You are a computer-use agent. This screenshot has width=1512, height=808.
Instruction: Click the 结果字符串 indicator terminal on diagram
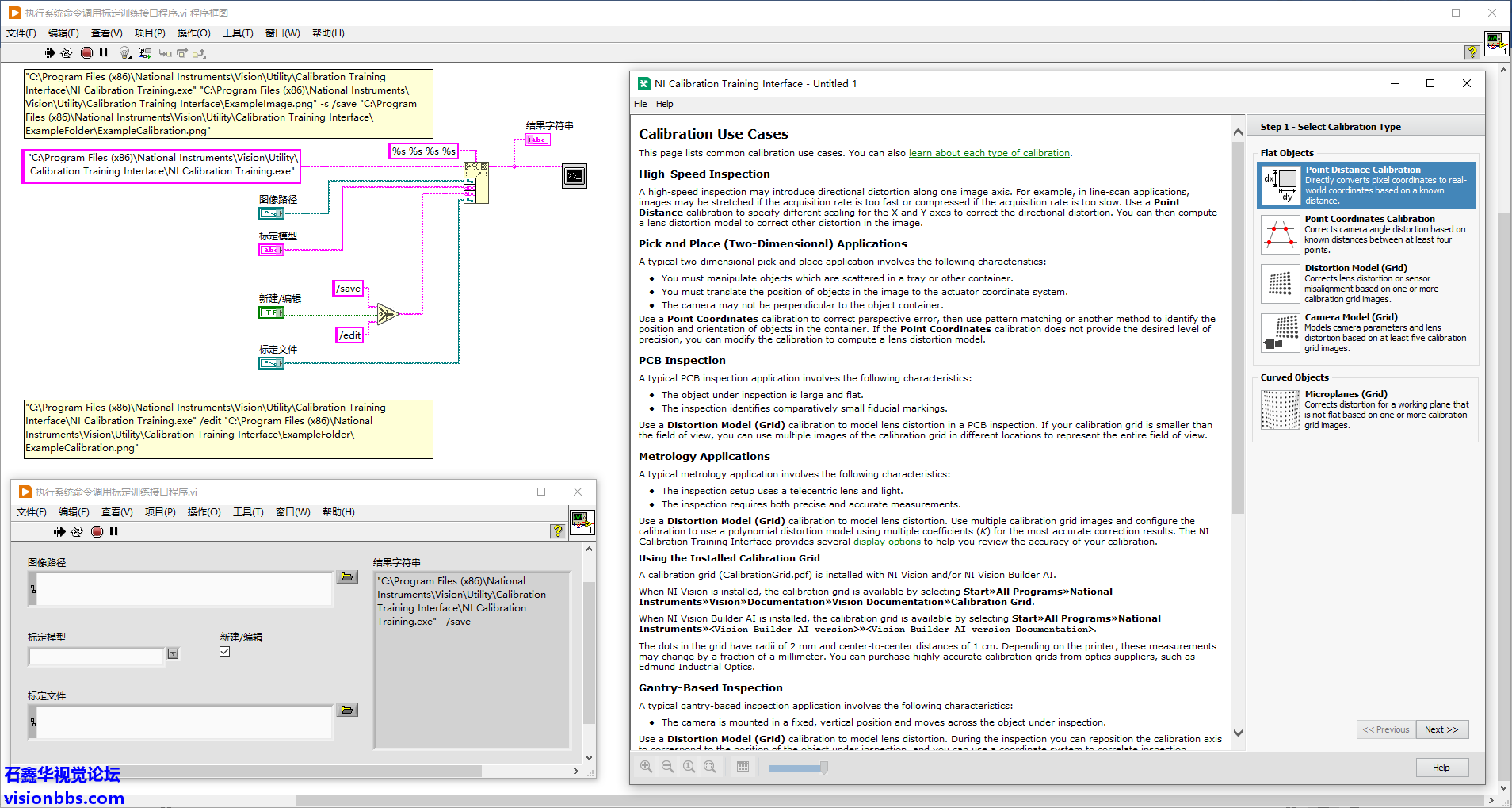point(537,140)
